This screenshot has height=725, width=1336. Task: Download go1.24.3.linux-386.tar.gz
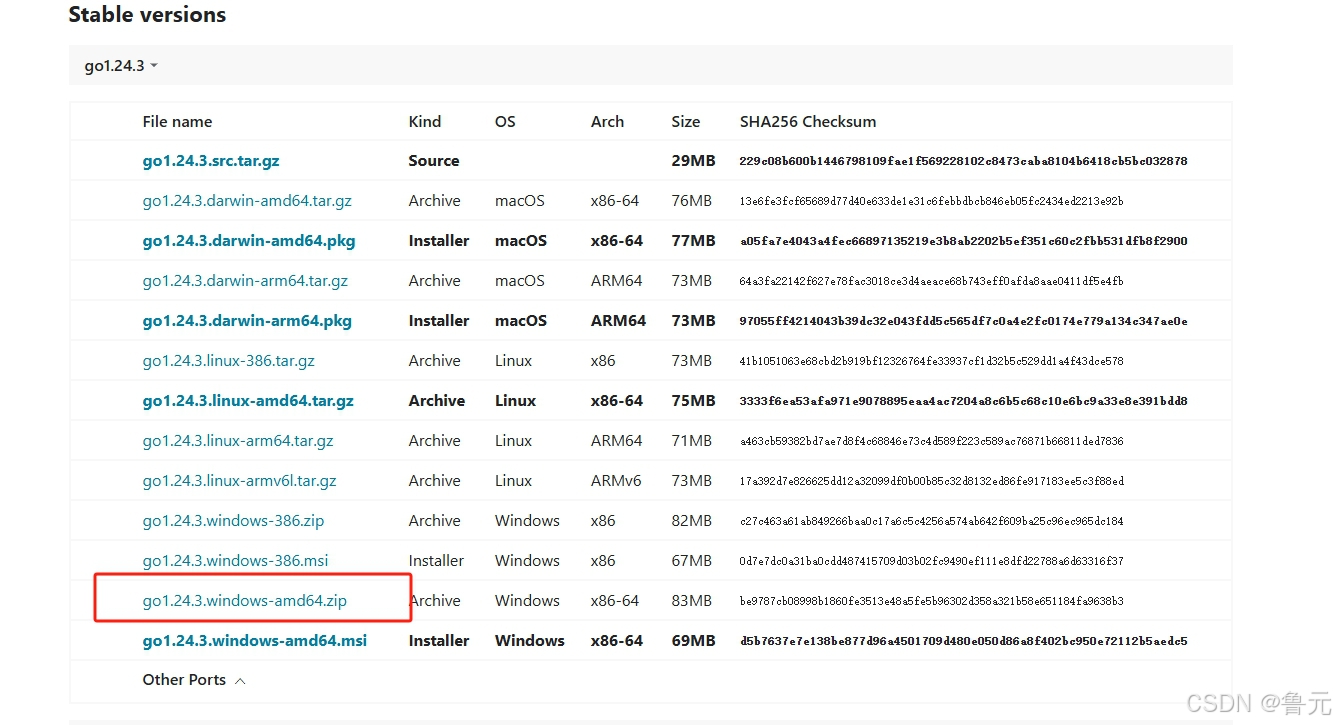click(229, 361)
